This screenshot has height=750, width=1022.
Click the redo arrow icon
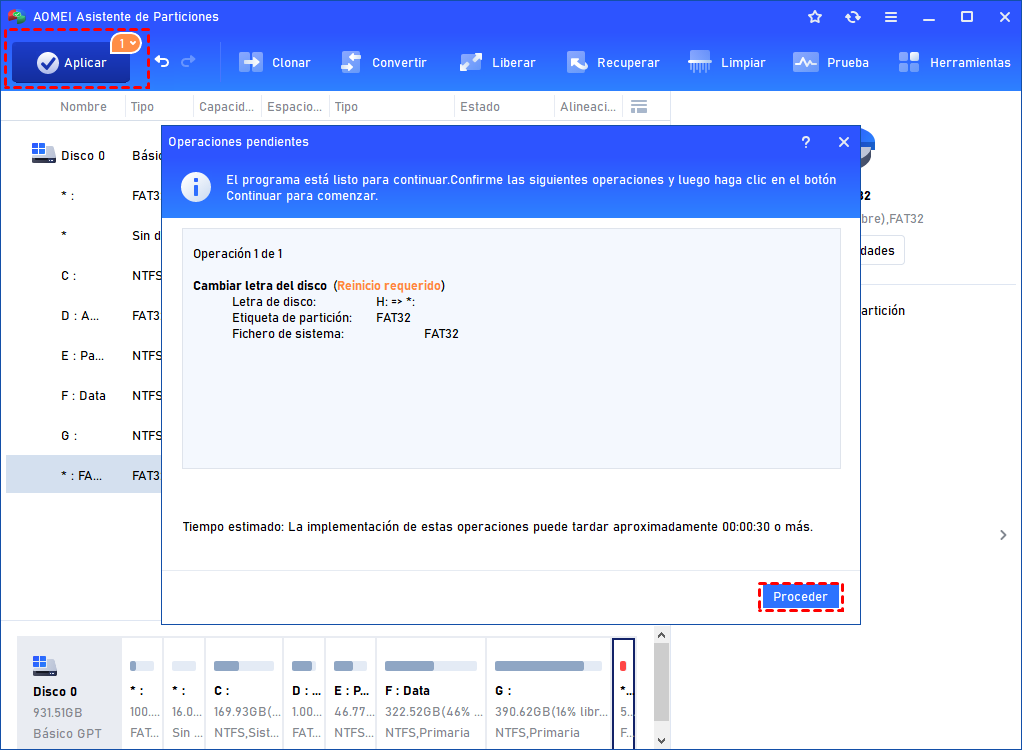188,62
